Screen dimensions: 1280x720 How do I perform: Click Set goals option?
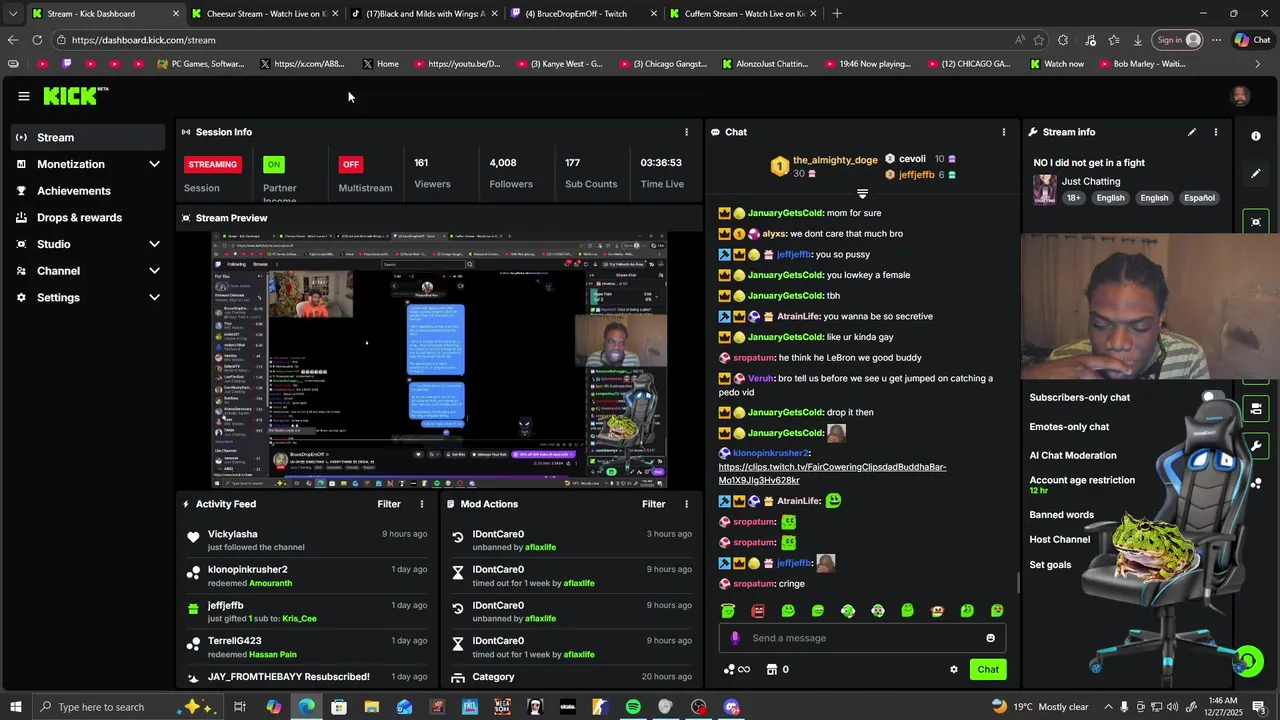coord(1050,565)
